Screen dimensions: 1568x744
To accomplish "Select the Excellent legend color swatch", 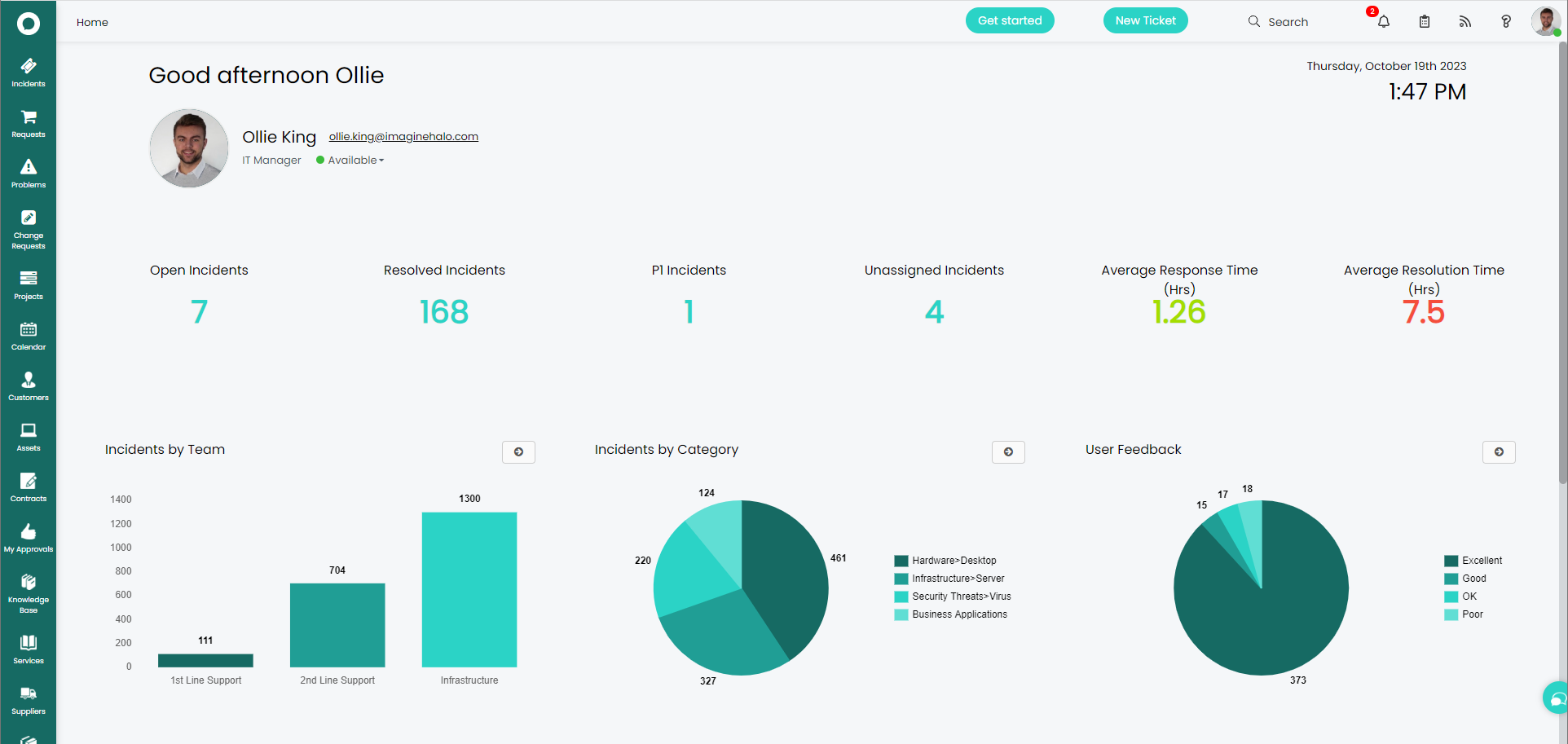I will 1451,560.
